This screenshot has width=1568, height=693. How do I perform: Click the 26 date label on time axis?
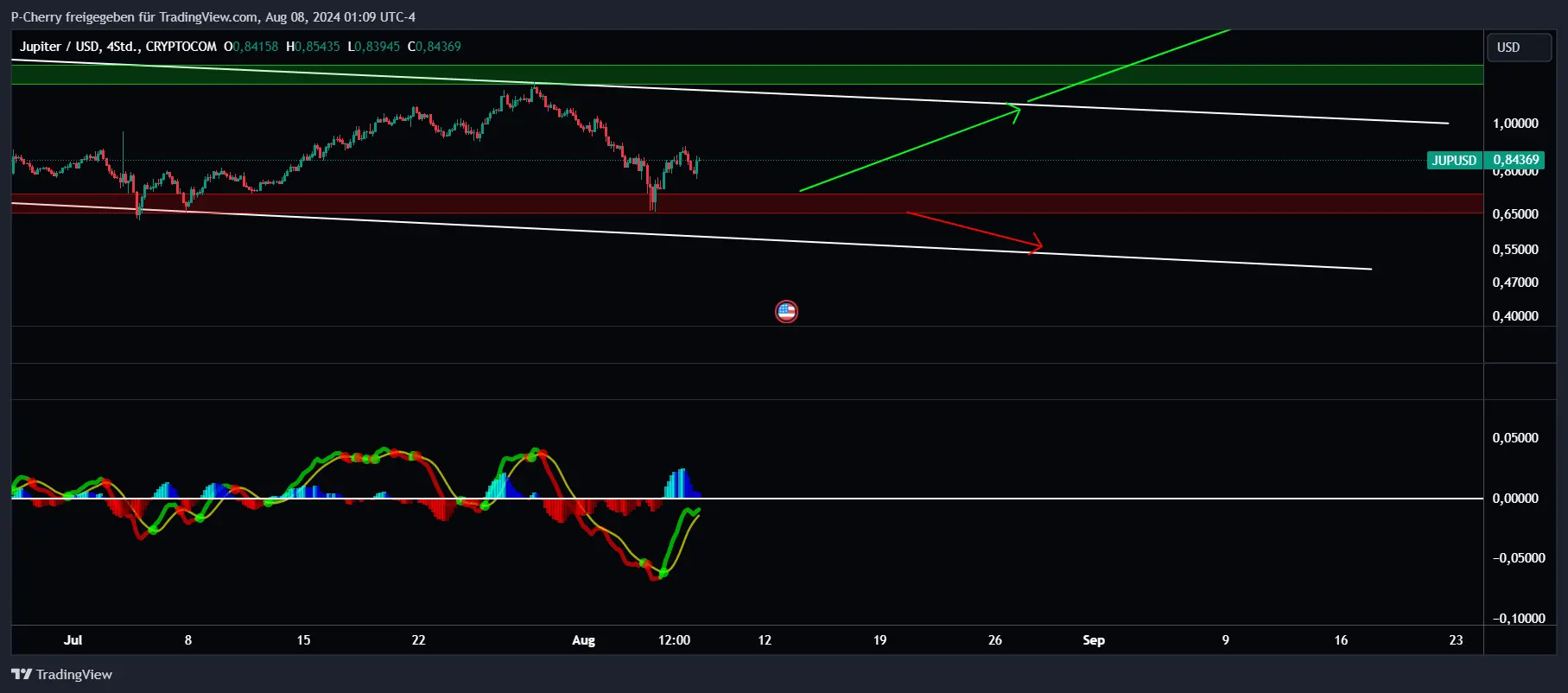pos(995,640)
